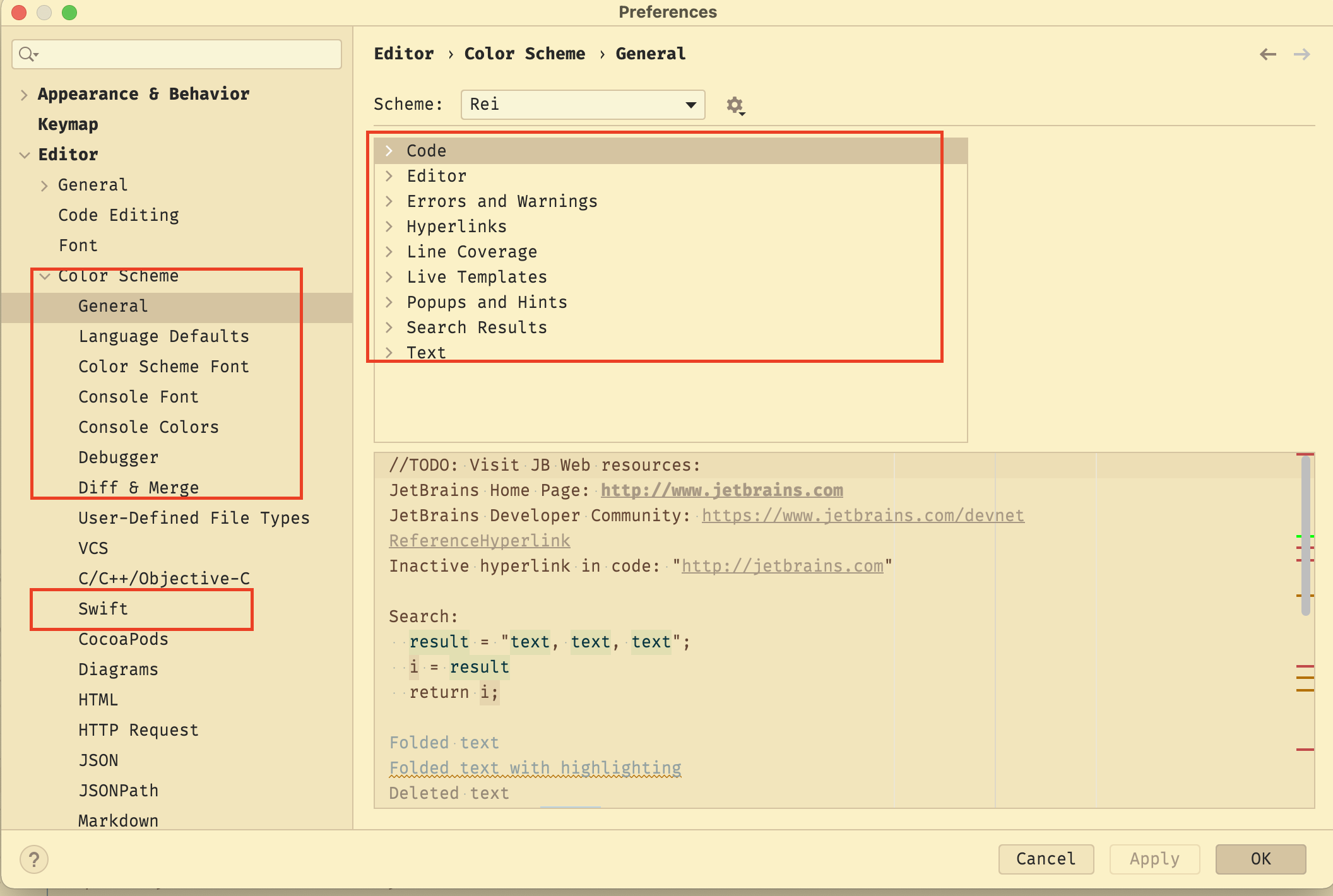This screenshot has width=1333, height=896.
Task: Go forward with the right arrow
Action: pos(1301,55)
